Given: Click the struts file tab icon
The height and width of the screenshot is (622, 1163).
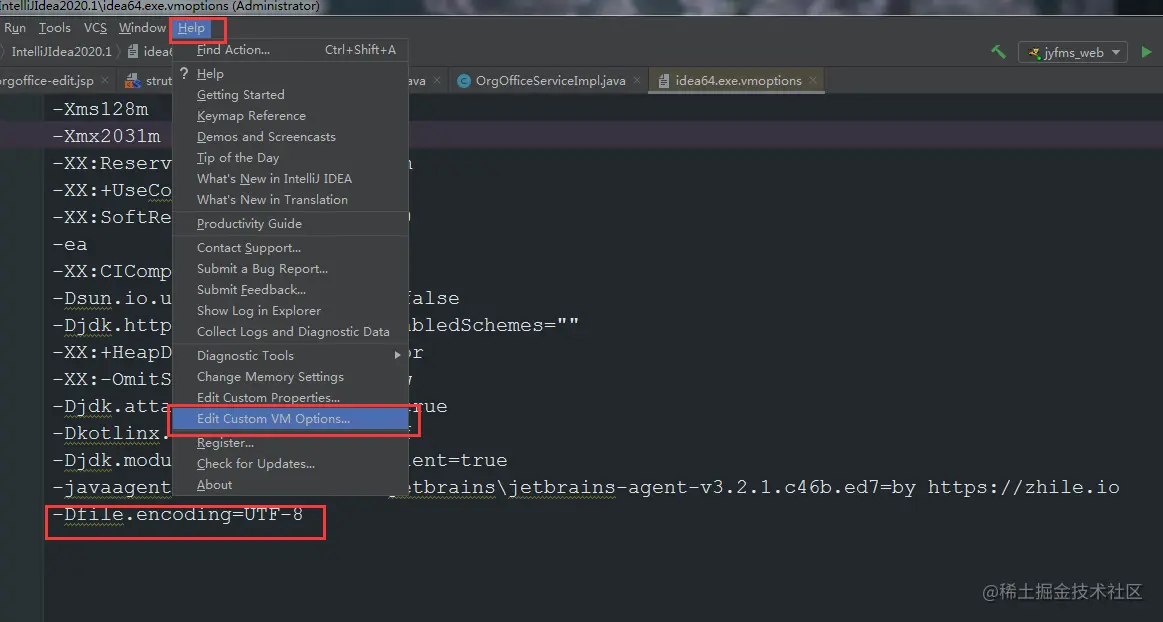Looking at the screenshot, I should click(133, 81).
